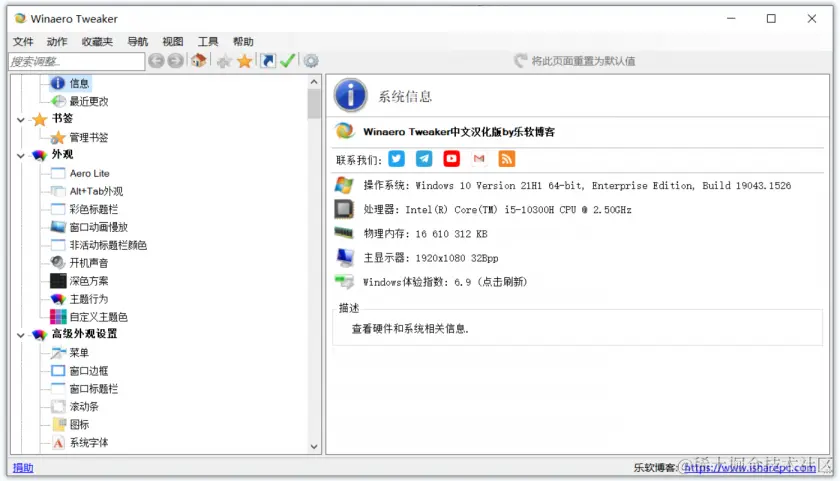Viewport: 840px width, 481px height.
Task: Open the 收藏夹 menu
Action: click(x=97, y=41)
